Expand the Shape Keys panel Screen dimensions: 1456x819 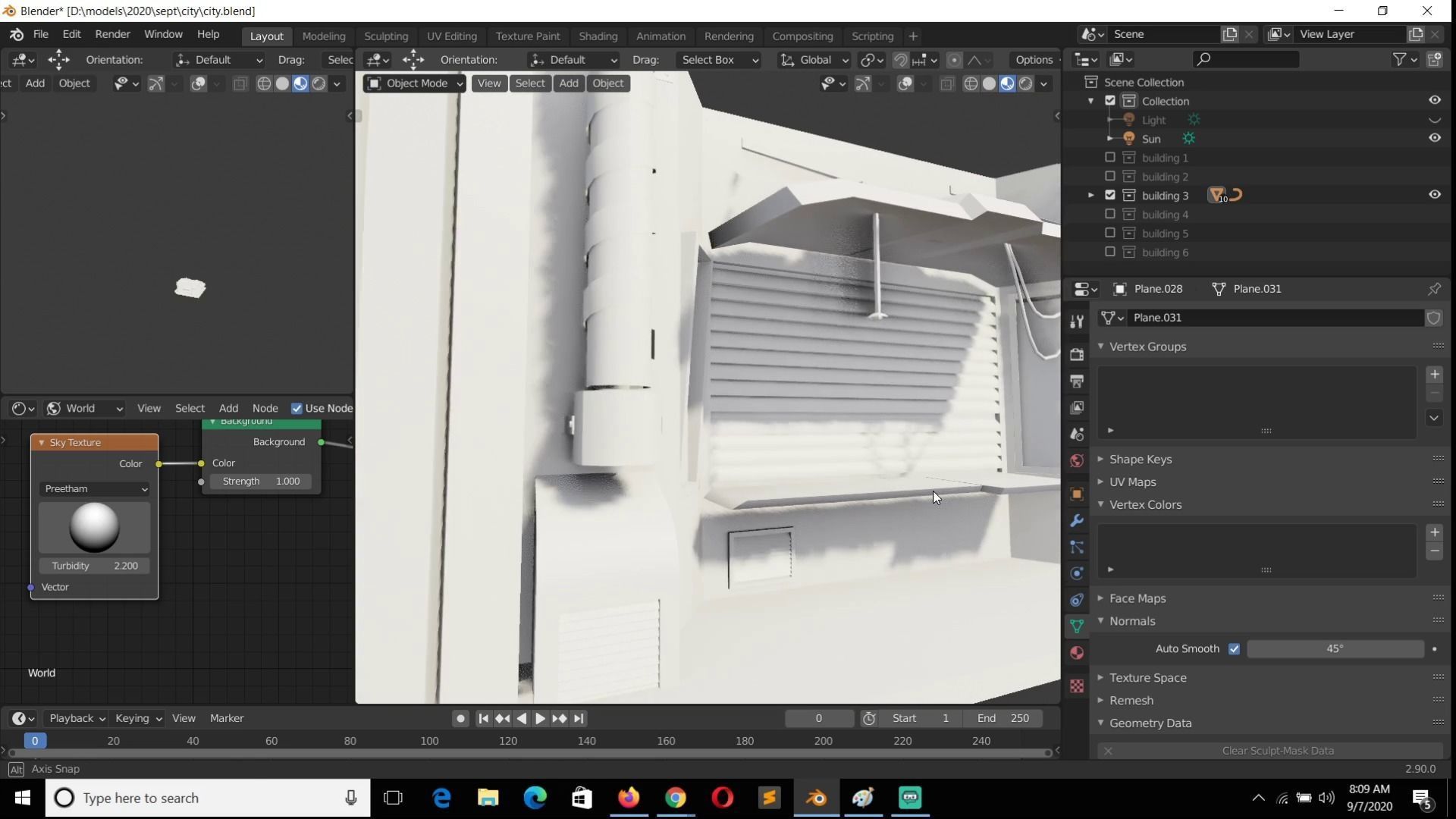[x=1140, y=460]
